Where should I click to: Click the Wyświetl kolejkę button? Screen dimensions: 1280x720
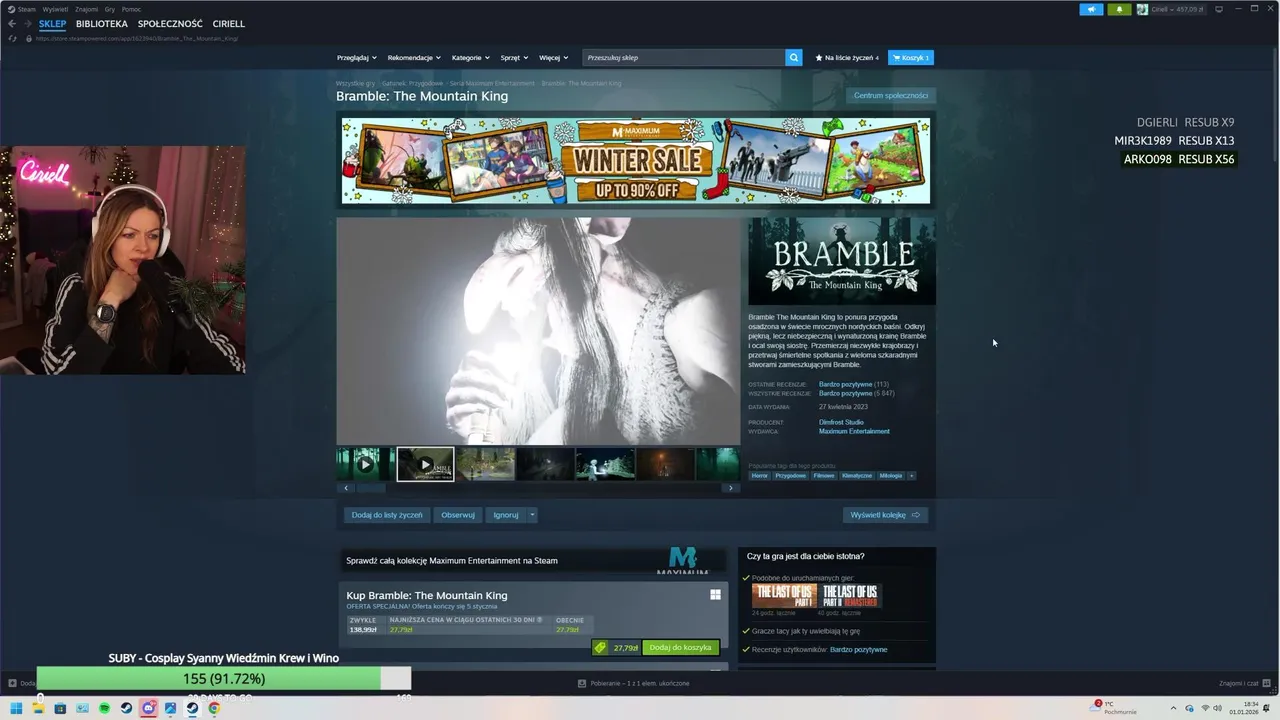[885, 515]
